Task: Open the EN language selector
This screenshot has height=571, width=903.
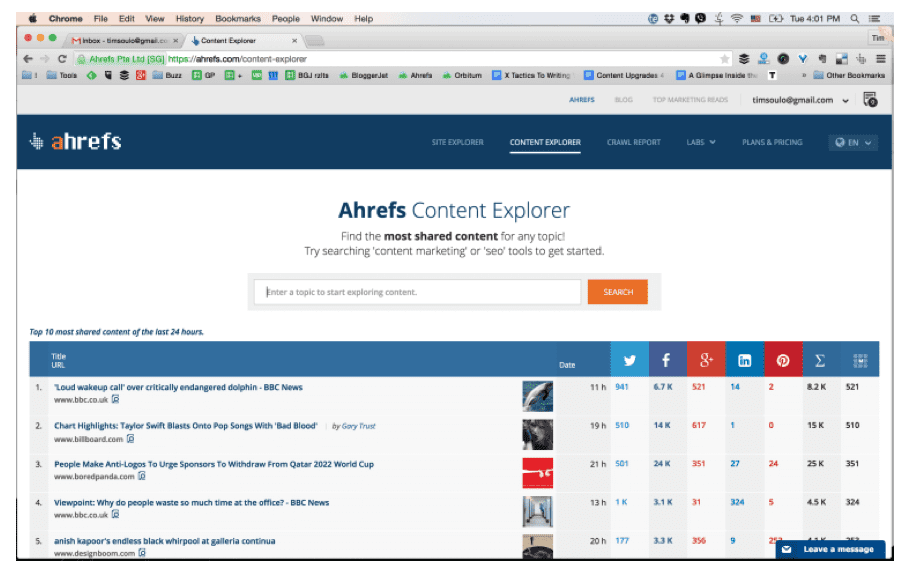Action: [x=853, y=142]
